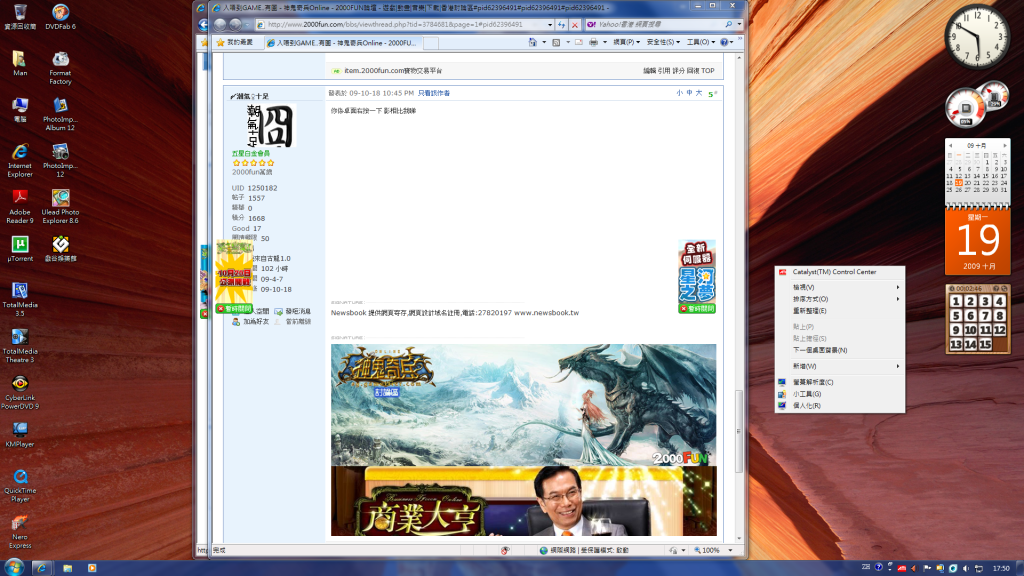Click the 引用 quote link

coord(664,71)
